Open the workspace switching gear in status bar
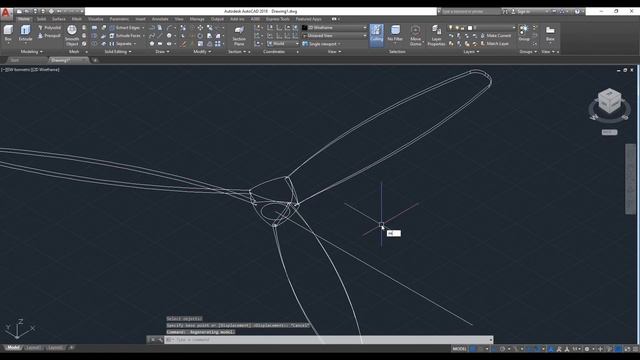The height and width of the screenshot is (360, 640). pos(587,349)
